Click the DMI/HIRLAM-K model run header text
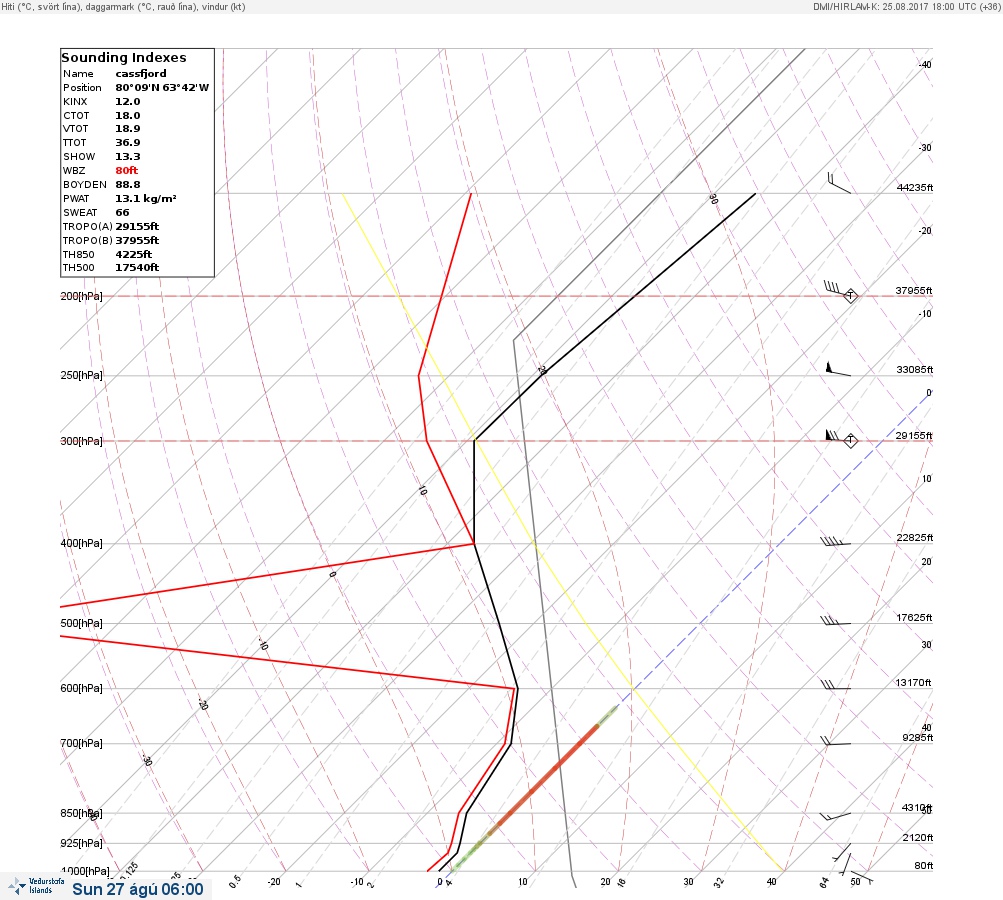 (x=906, y=6)
